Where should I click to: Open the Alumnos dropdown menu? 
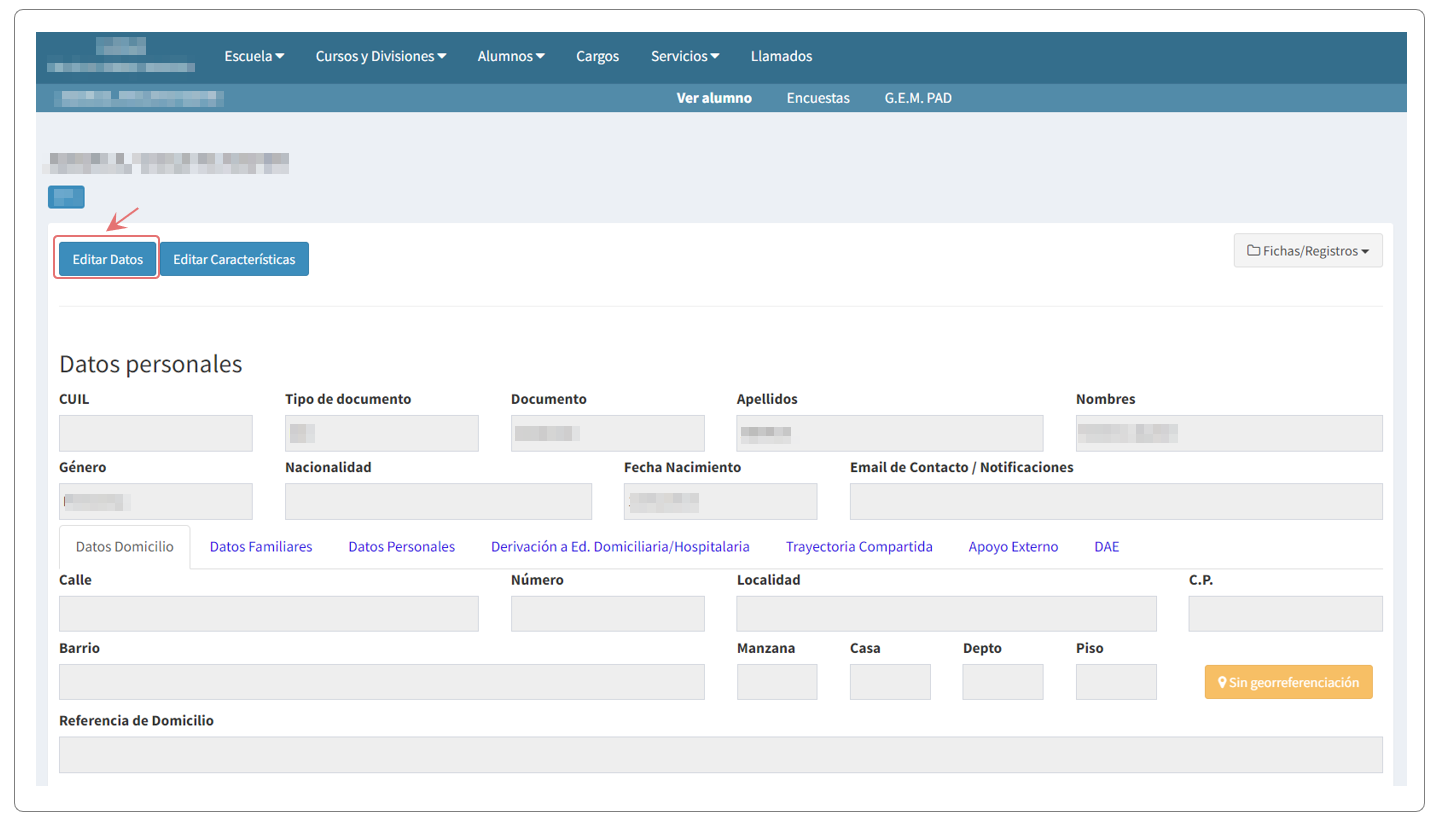click(x=511, y=56)
